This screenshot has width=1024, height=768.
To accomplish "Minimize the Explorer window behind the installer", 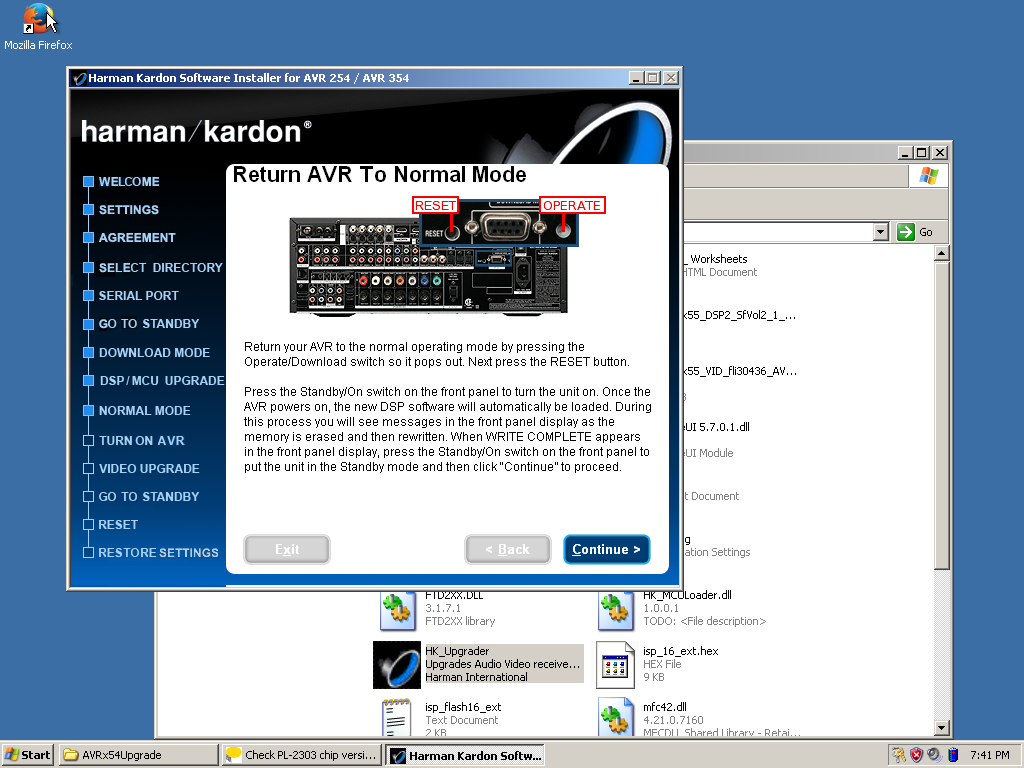I will 905,153.
